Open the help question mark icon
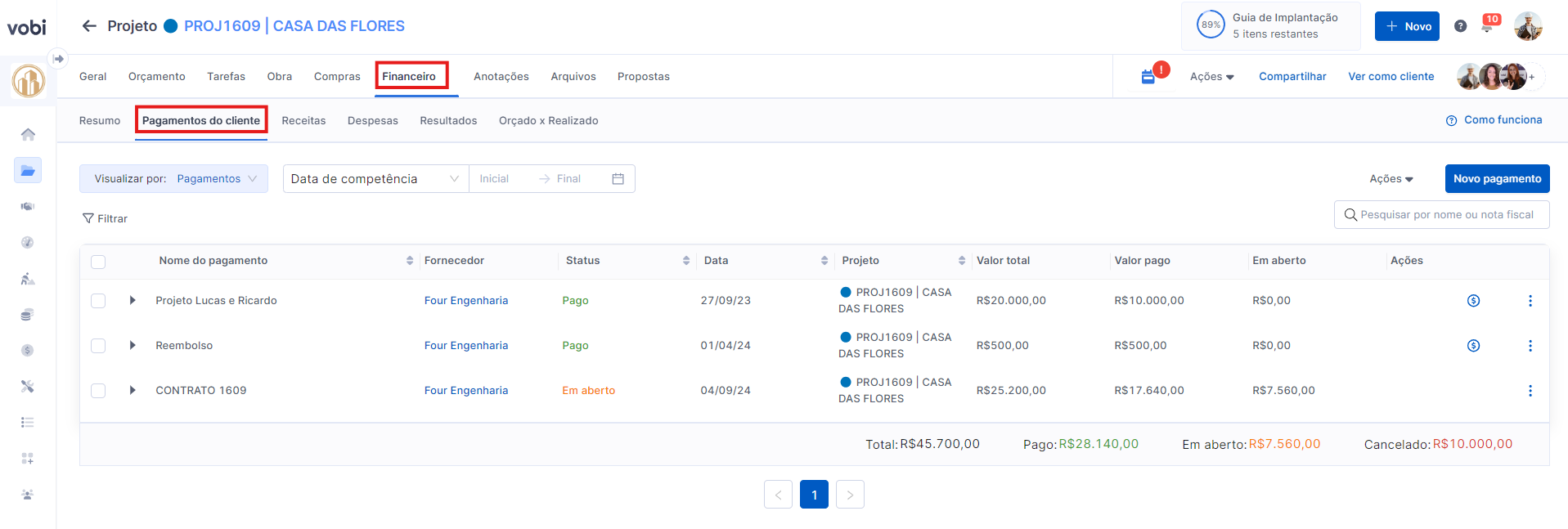1568x529 pixels. (1460, 26)
